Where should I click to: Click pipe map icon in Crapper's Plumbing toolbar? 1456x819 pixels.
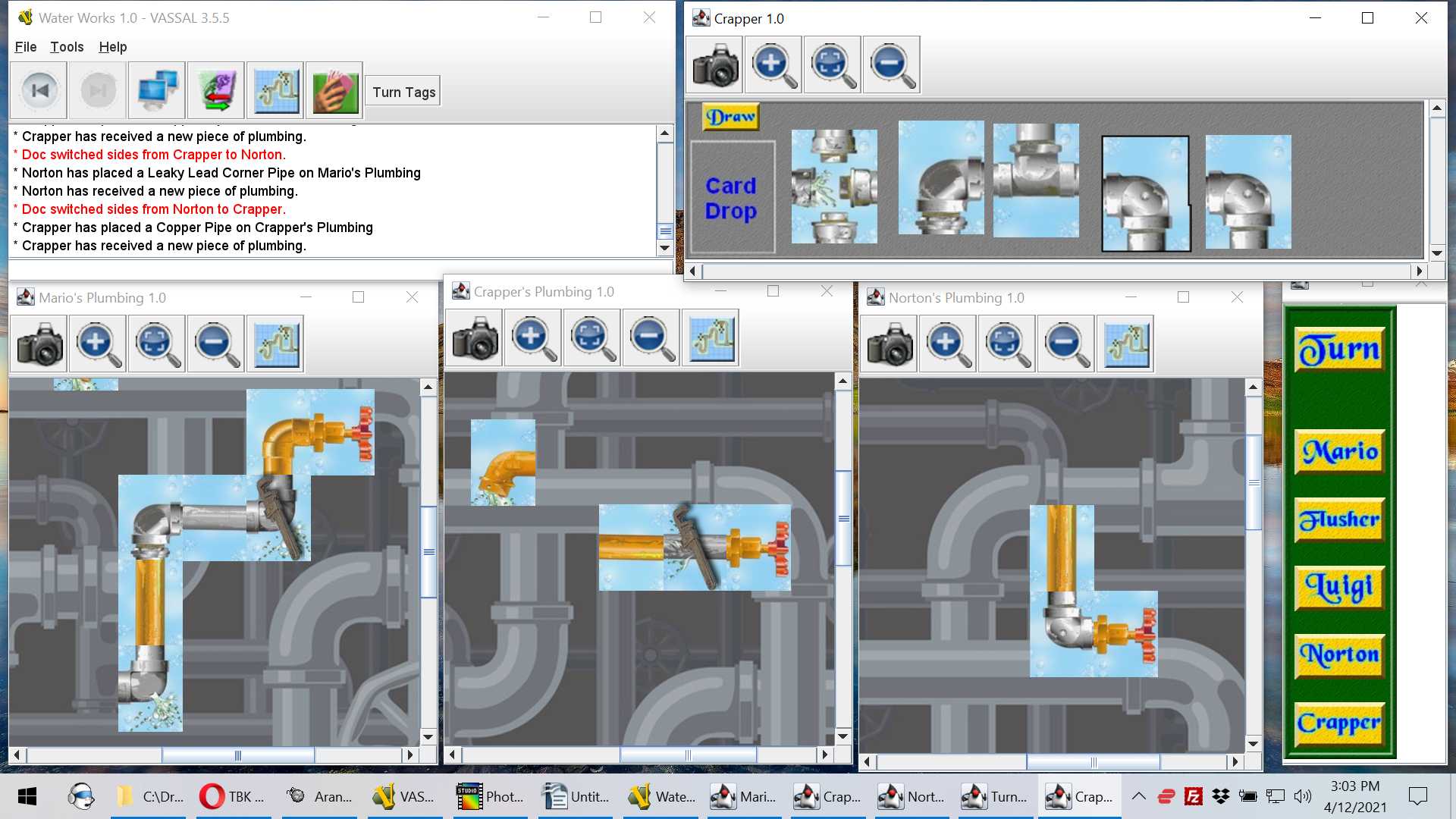click(x=711, y=337)
